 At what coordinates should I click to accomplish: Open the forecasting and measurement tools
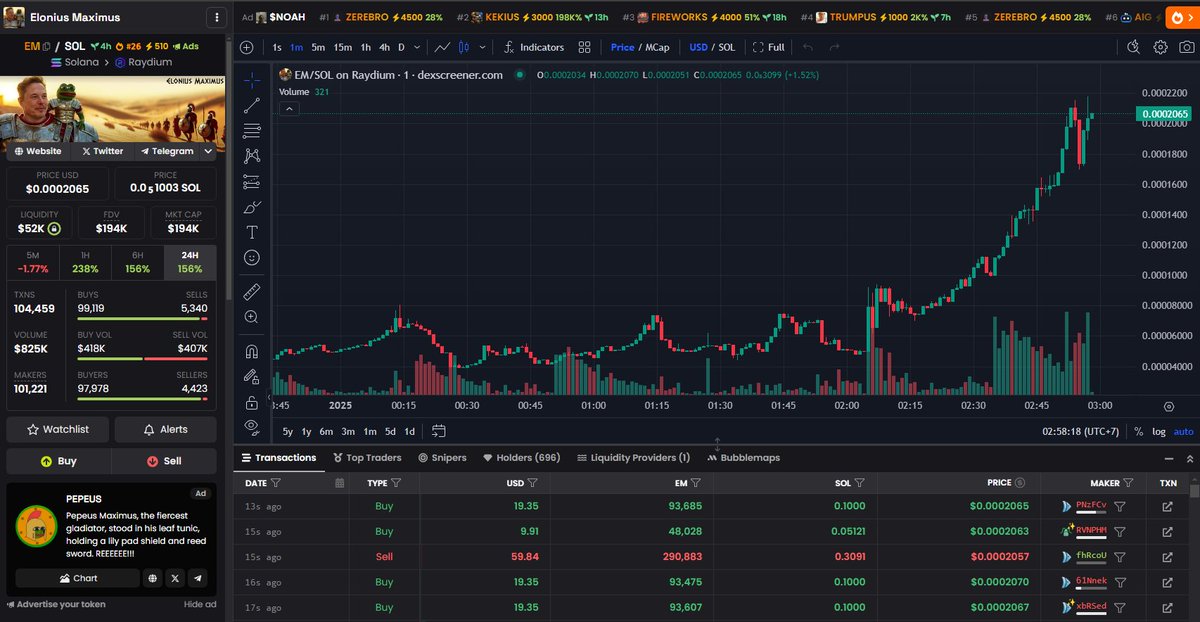pyautogui.click(x=252, y=182)
